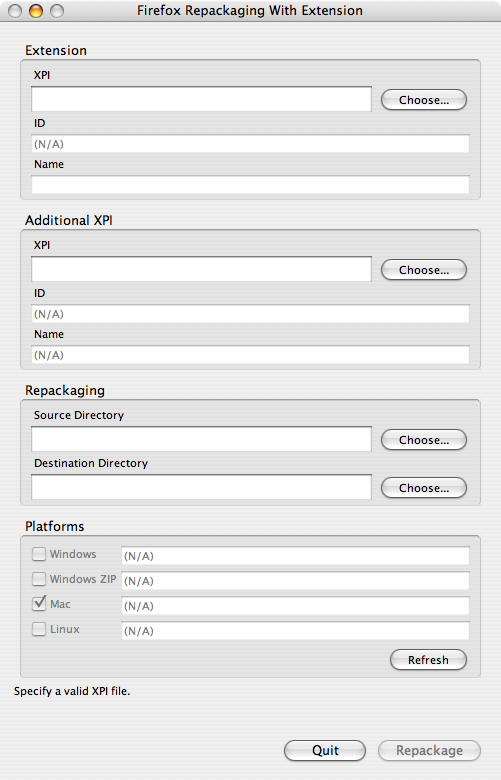Click the Linux platform path field
Image resolution: width=501 pixels, height=780 pixels.
coord(295,630)
